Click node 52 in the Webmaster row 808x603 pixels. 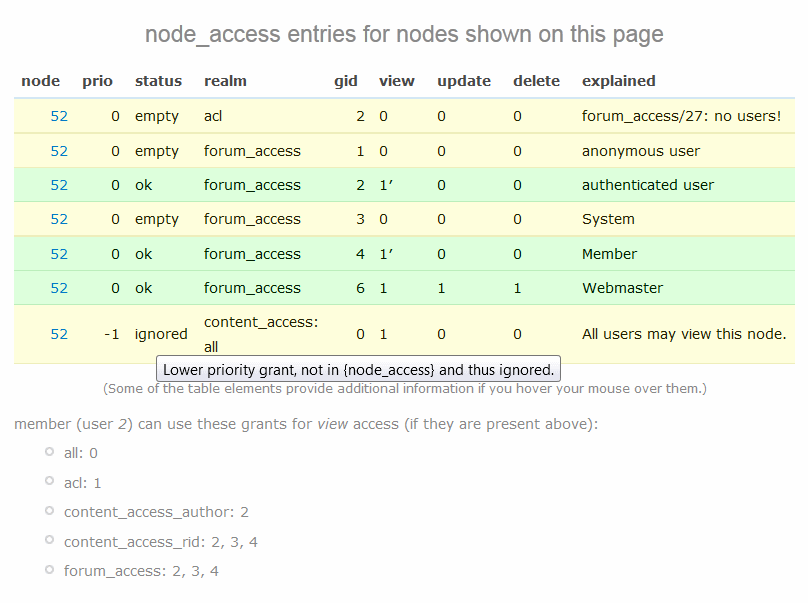59,287
